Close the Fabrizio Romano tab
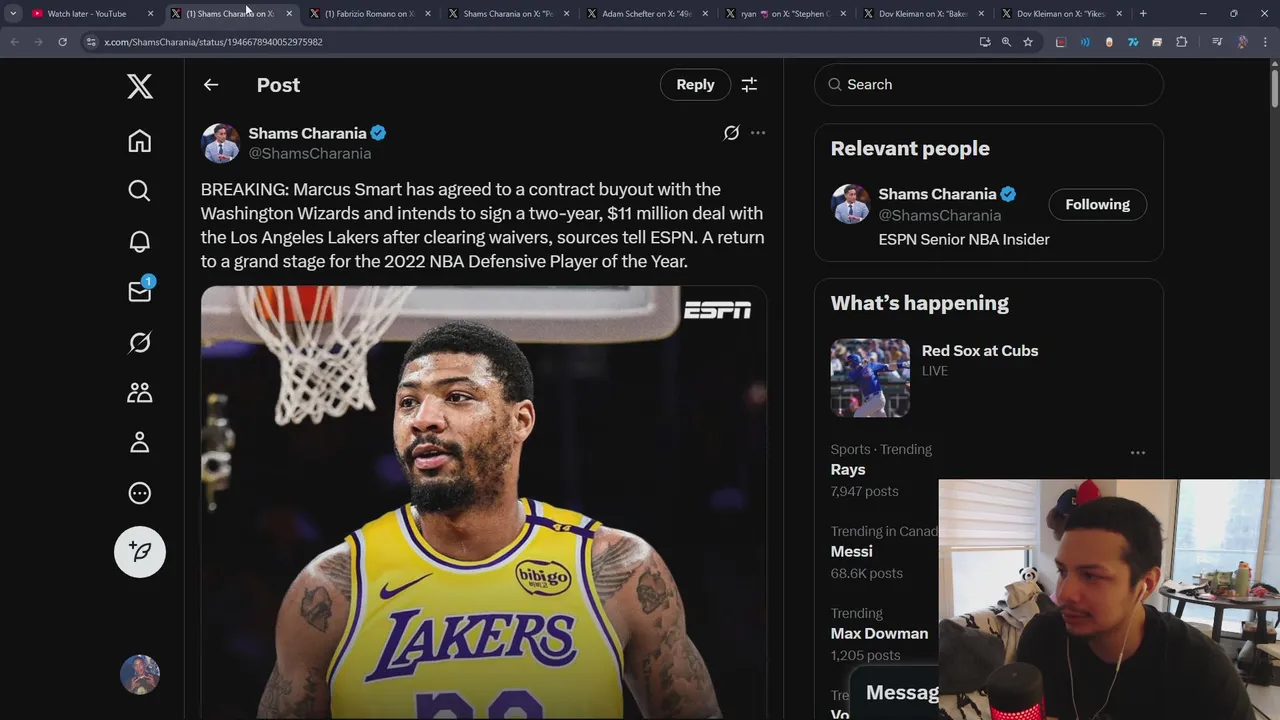The width and height of the screenshot is (1280, 720). coord(428,14)
